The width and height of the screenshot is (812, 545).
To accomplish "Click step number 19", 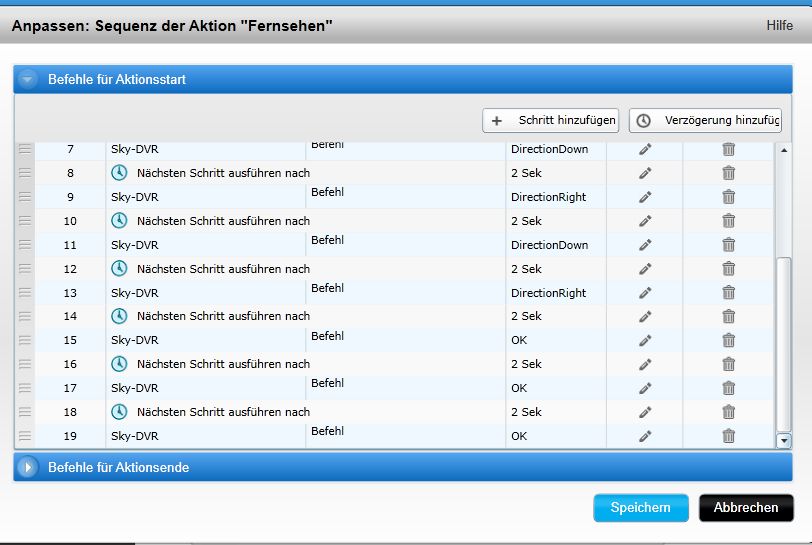I will pyautogui.click(x=70, y=436).
